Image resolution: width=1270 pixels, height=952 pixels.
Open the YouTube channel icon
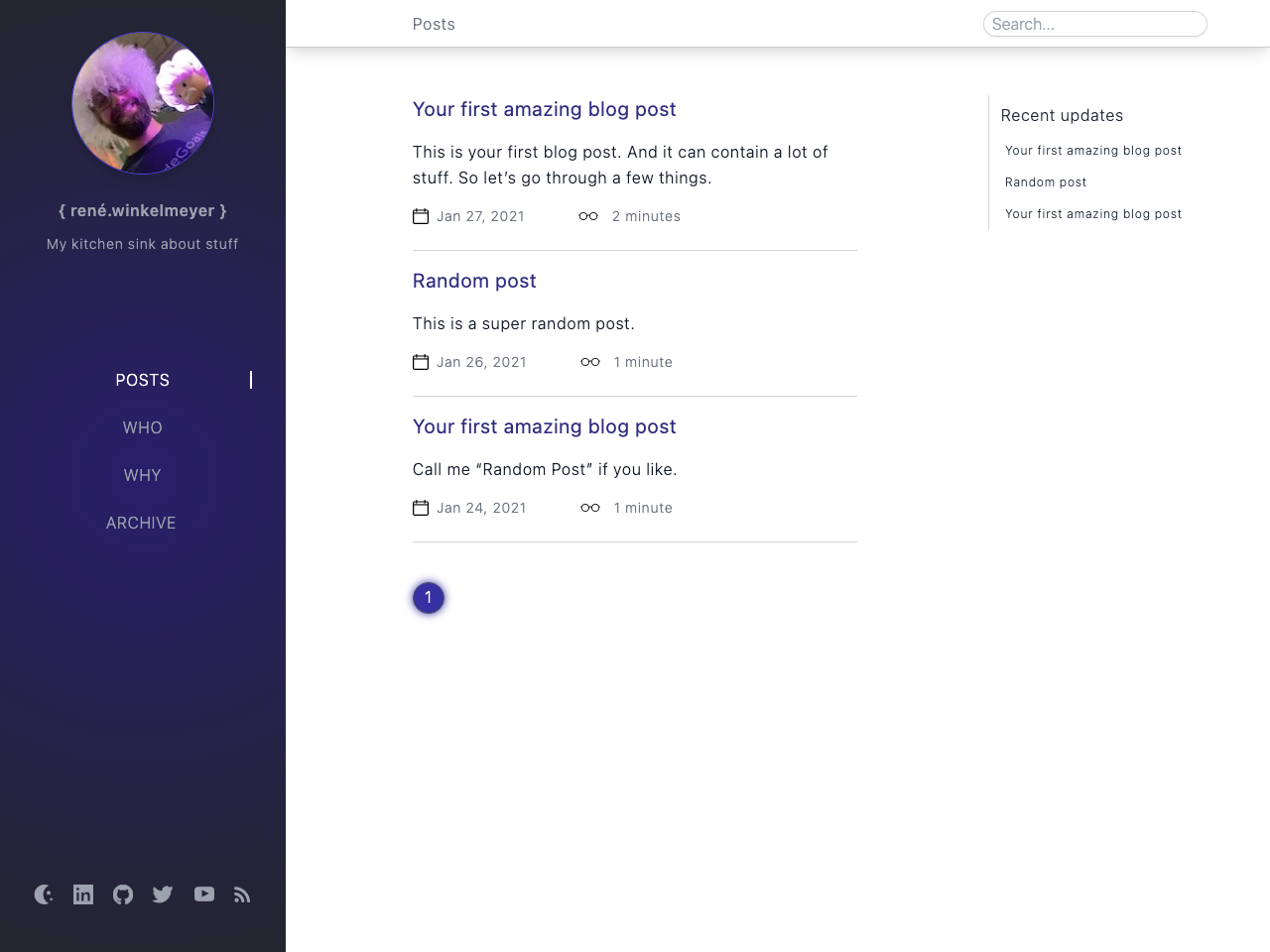[202, 894]
